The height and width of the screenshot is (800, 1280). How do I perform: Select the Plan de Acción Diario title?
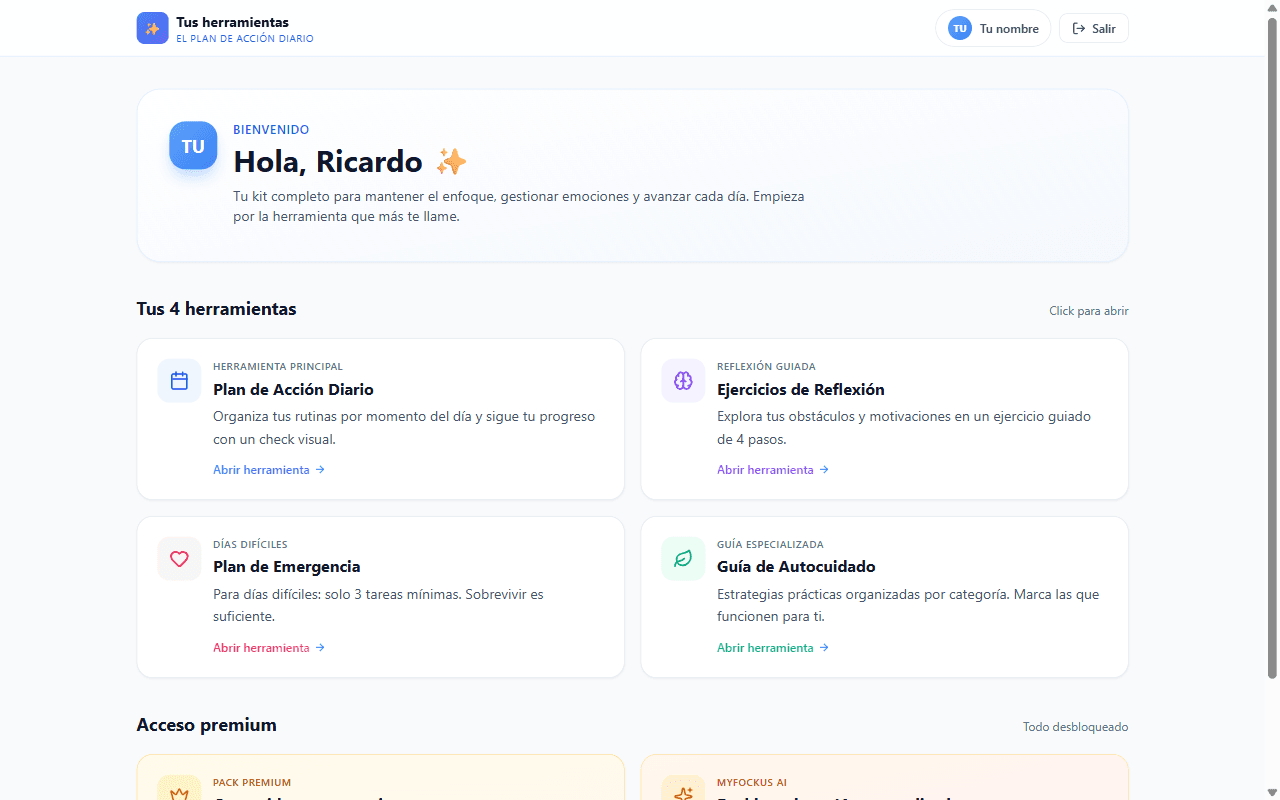(293, 390)
